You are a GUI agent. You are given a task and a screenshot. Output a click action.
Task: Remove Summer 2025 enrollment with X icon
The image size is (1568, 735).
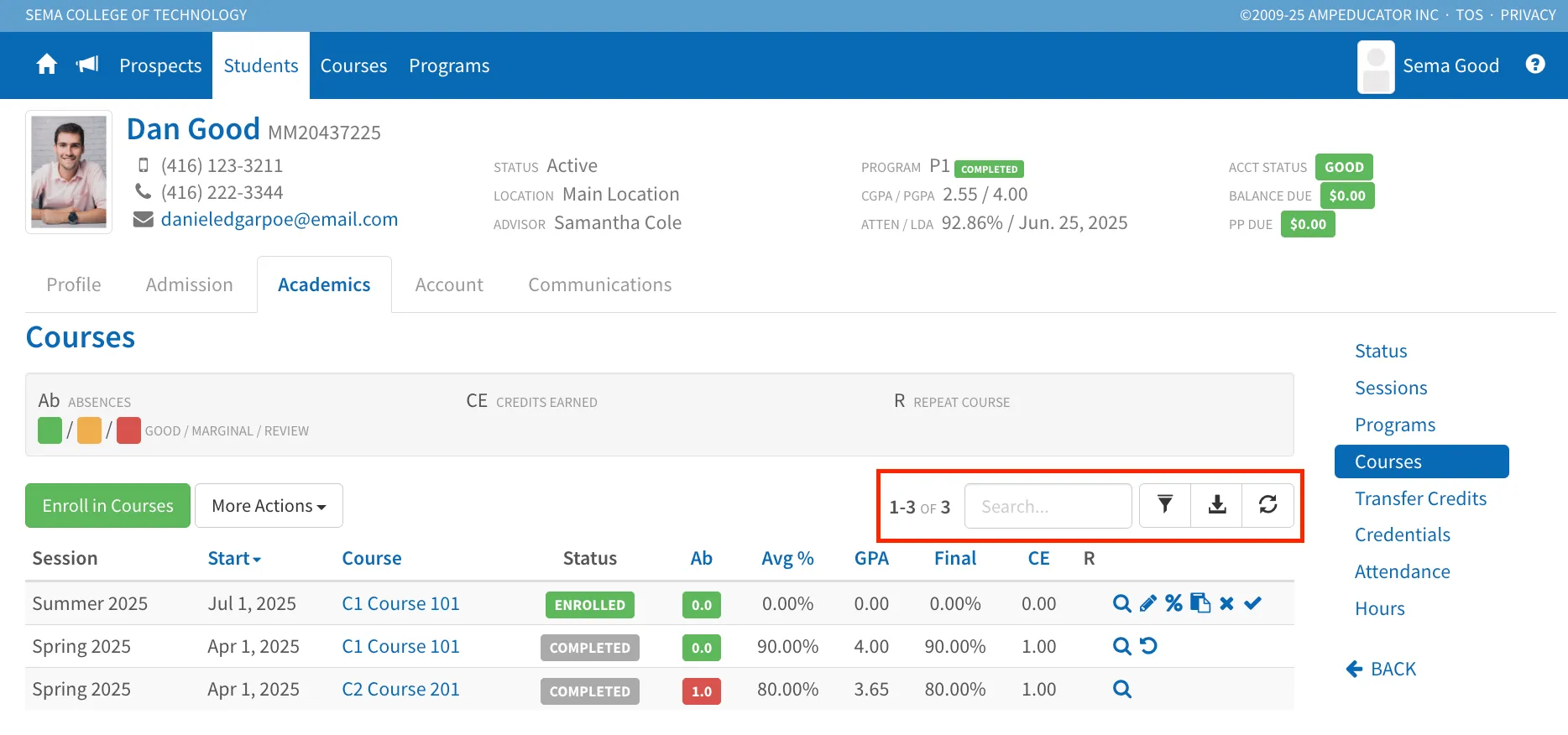(1226, 603)
